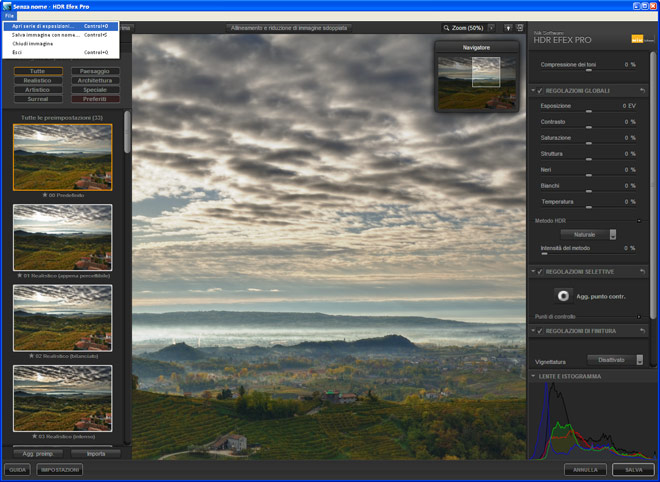Toggle the Regolazioni di Finitura checkbox
Image resolution: width=660 pixels, height=482 pixels.
pos(540,331)
